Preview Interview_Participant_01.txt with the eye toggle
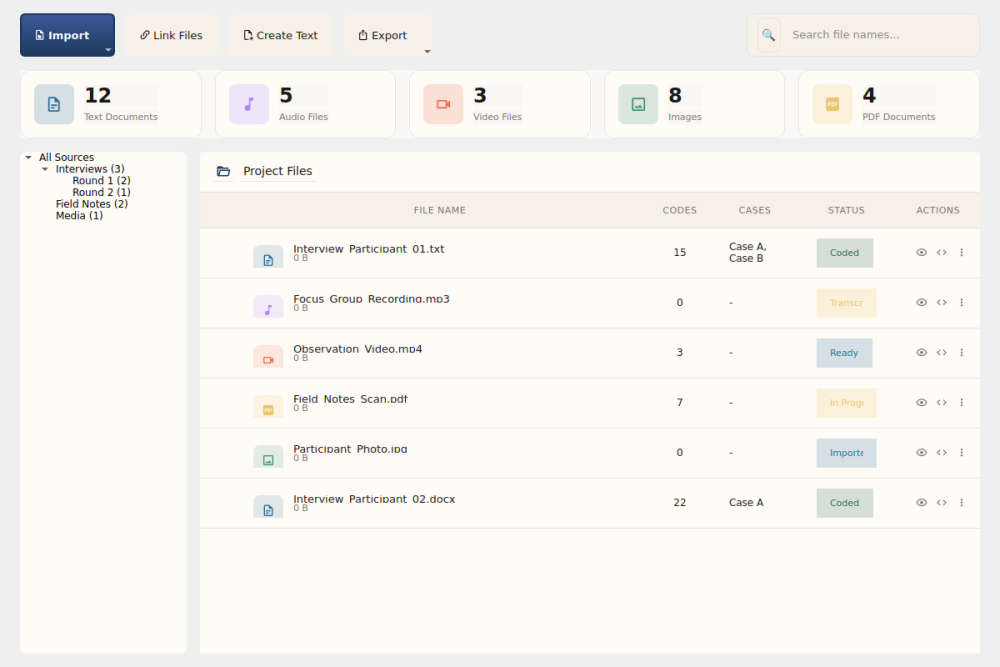The width and height of the screenshot is (1000, 667). coord(921,253)
